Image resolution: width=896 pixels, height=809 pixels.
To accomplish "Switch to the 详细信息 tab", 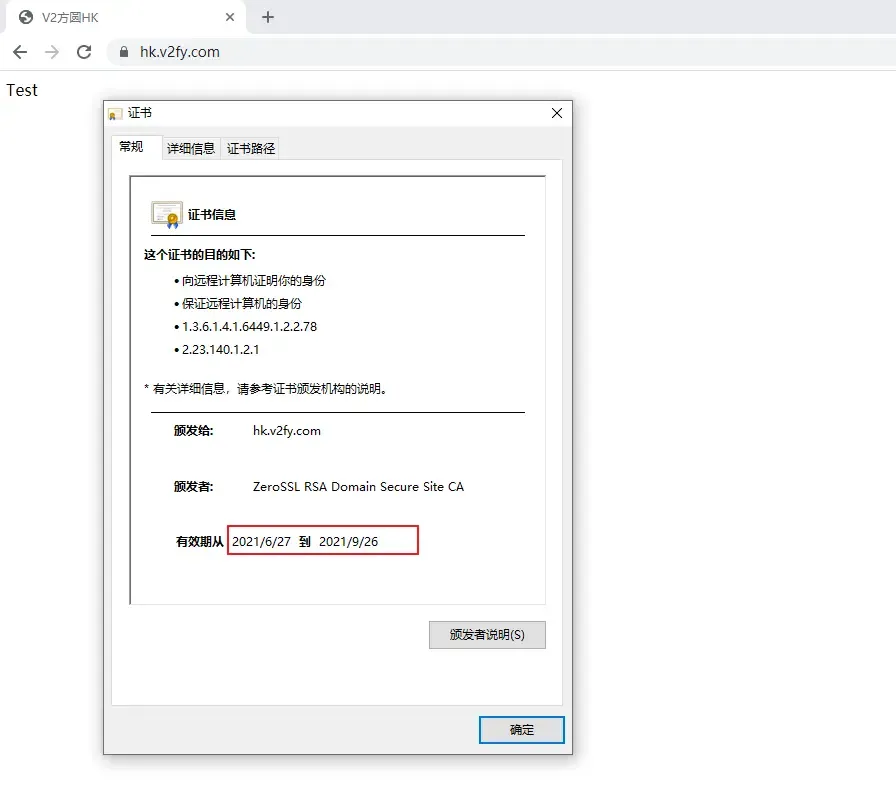I will [x=191, y=147].
